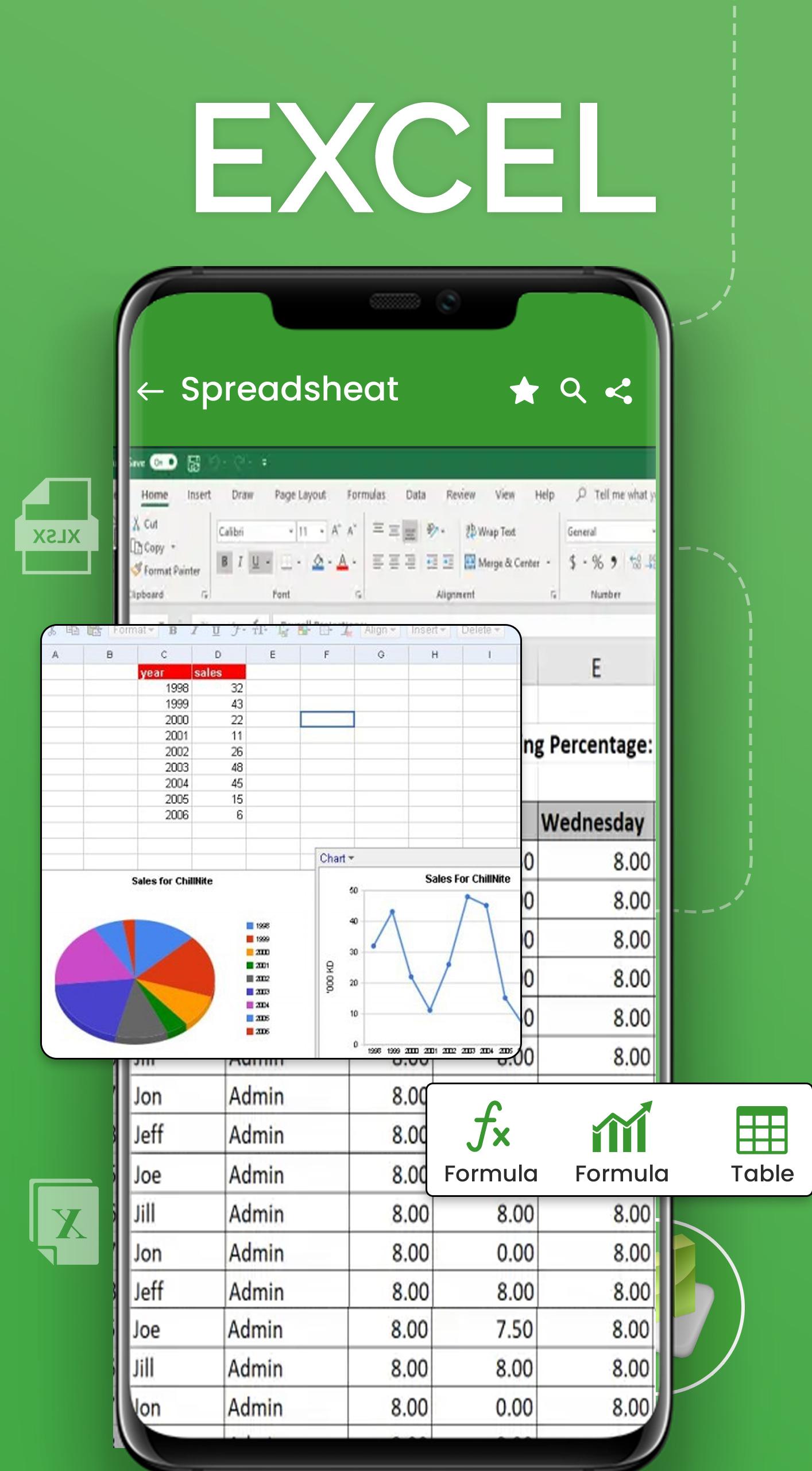Image resolution: width=812 pixels, height=1471 pixels.
Task: Open the Draw ribbon tab
Action: pyautogui.click(x=242, y=495)
